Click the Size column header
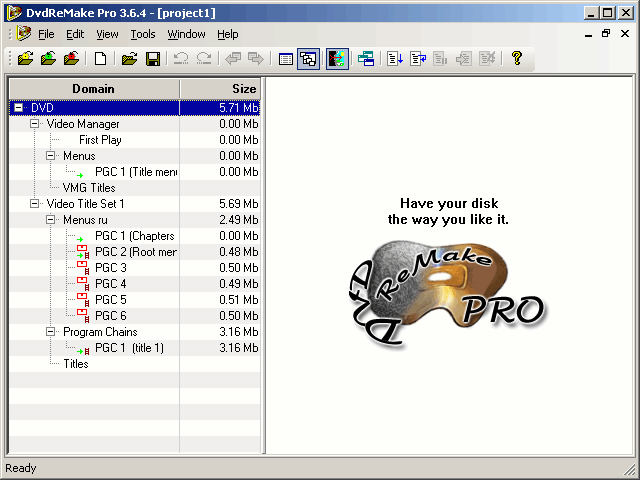 point(220,89)
